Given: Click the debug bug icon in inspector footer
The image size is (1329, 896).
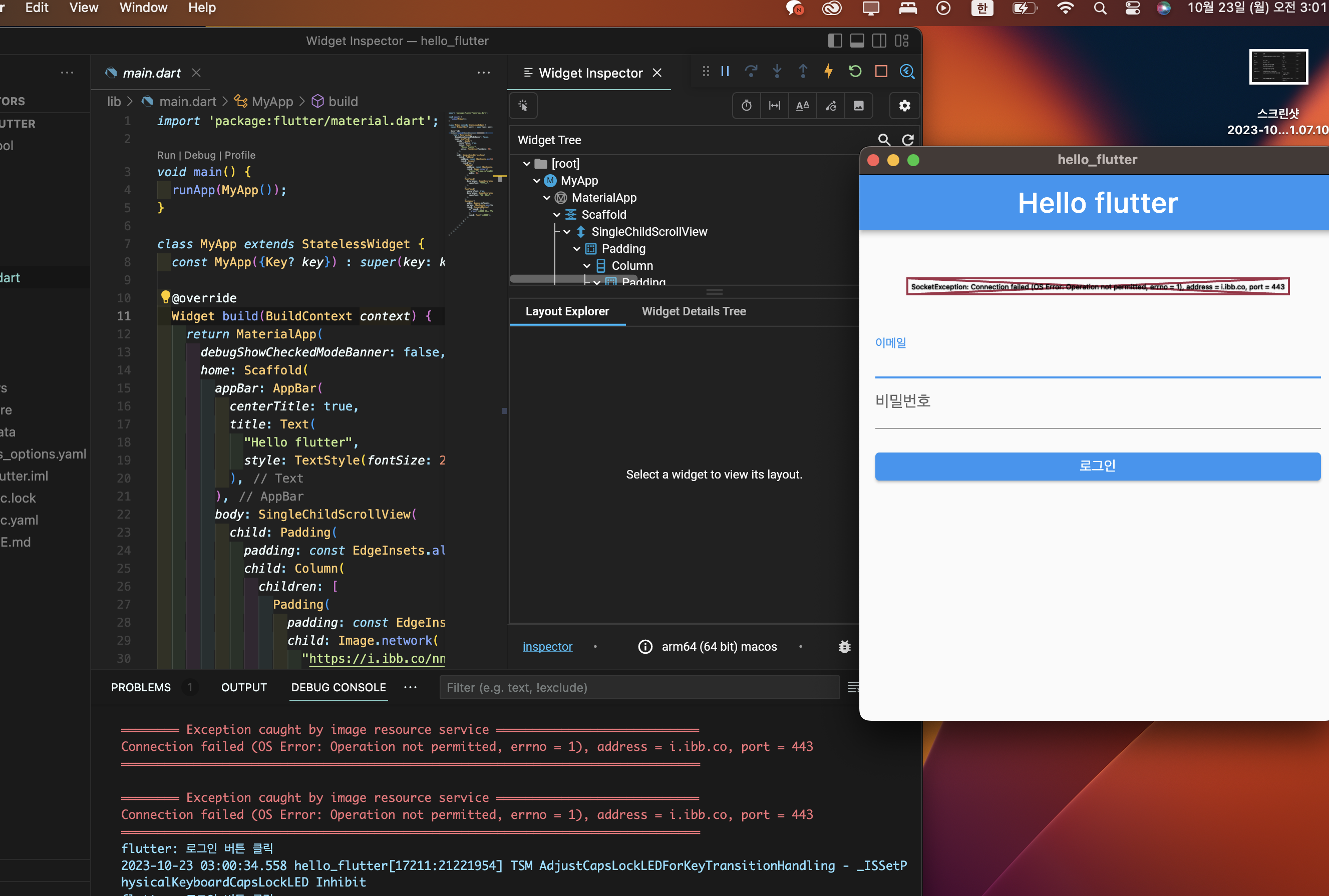Looking at the screenshot, I should 844,646.
